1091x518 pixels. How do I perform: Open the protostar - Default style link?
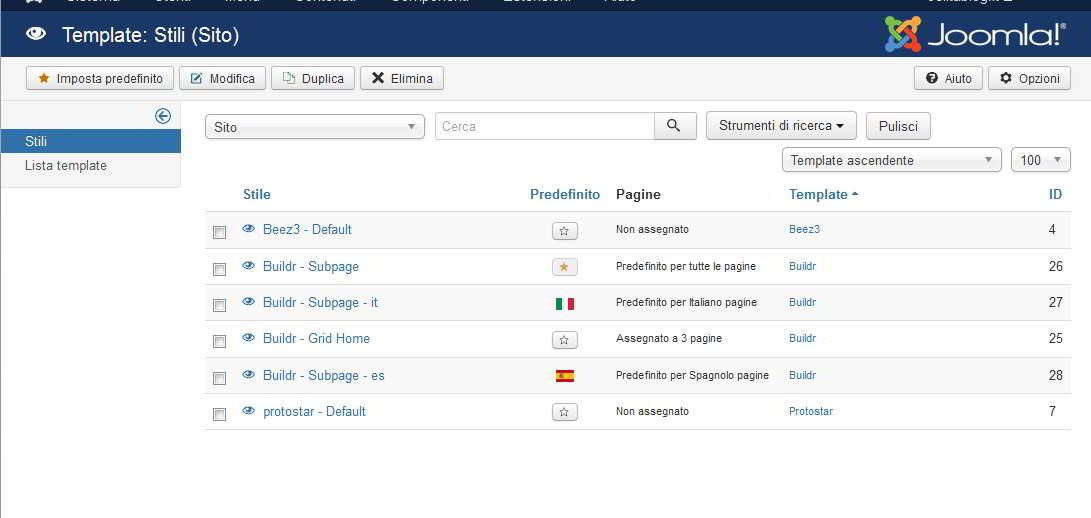coord(314,411)
